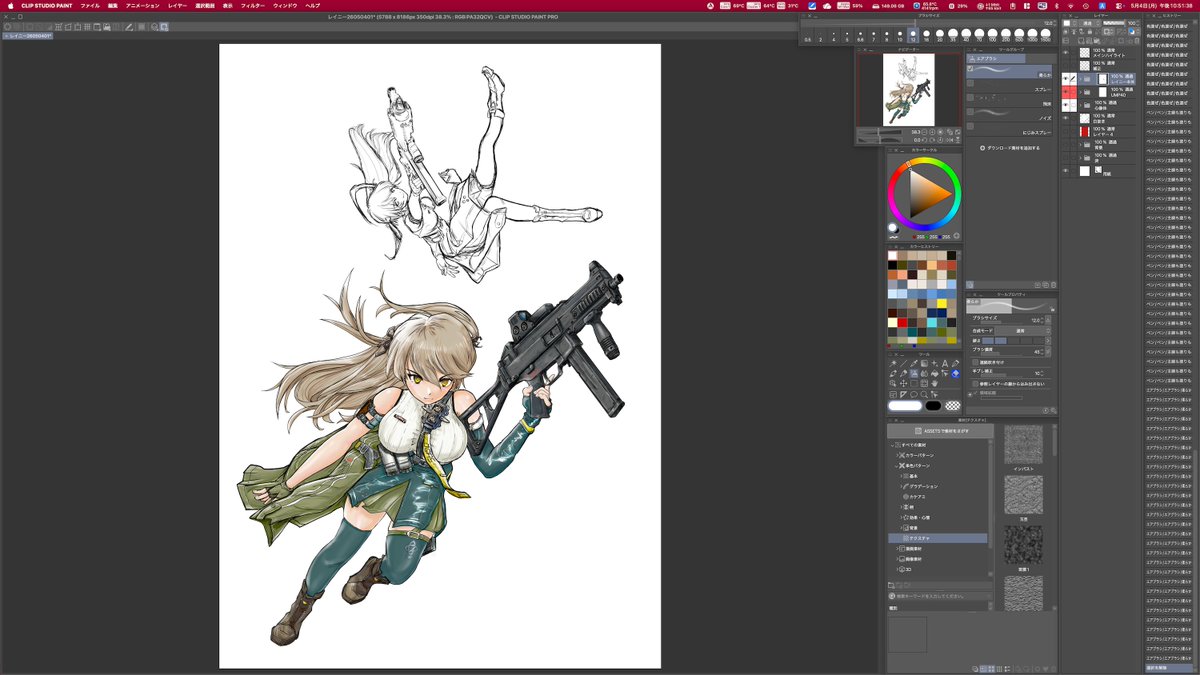Switch to レイニー26050401 canvas tab
Image resolution: width=1200 pixels, height=675 pixels.
click(30, 35)
